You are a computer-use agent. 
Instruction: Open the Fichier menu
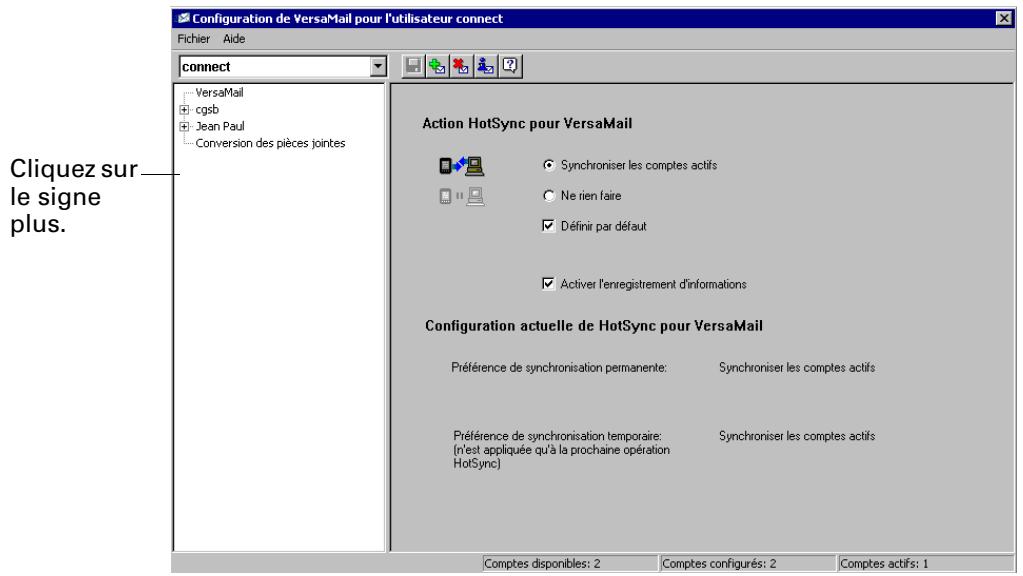tap(194, 38)
